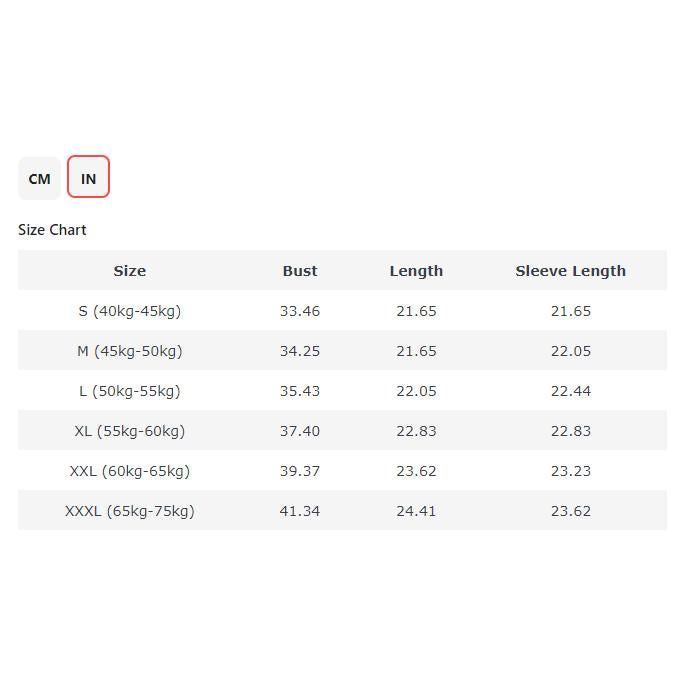Select the XXXL (65kg-75kg) size row label
The width and height of the screenshot is (682, 682).
point(130,511)
